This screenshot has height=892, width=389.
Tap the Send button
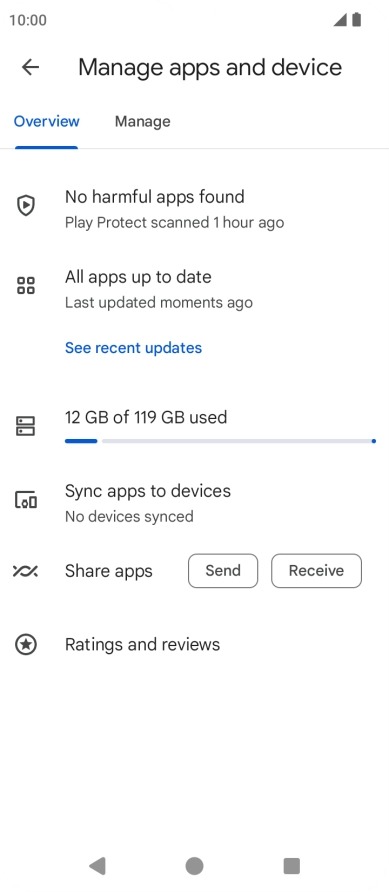tap(223, 571)
